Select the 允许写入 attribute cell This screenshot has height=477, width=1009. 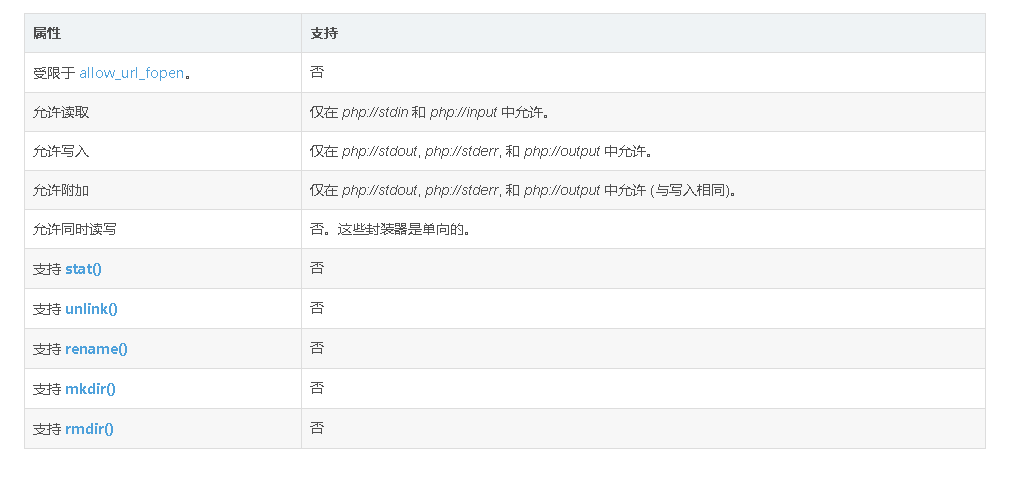pyautogui.click(x=61, y=151)
